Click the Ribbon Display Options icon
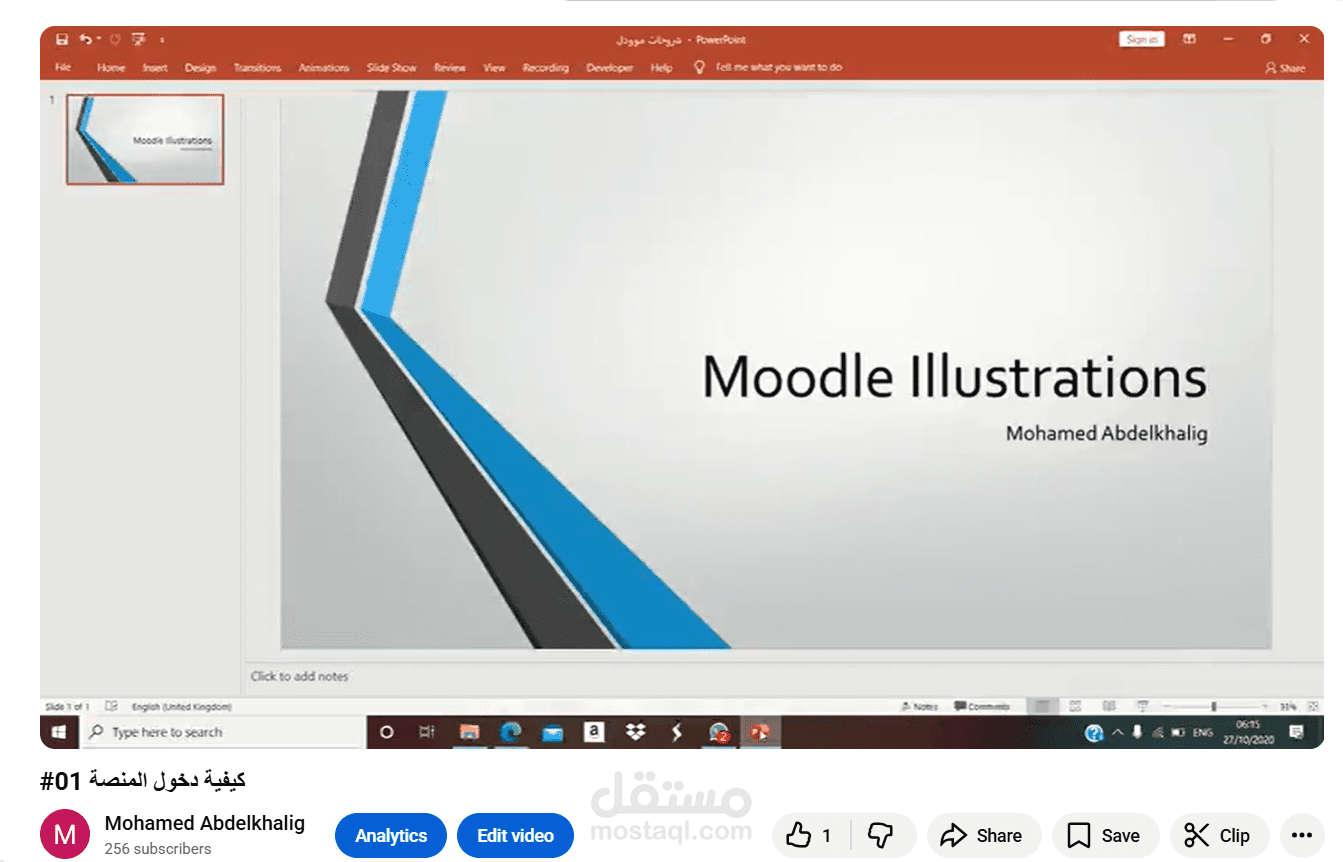The width and height of the screenshot is (1343, 862). pos(1189,39)
